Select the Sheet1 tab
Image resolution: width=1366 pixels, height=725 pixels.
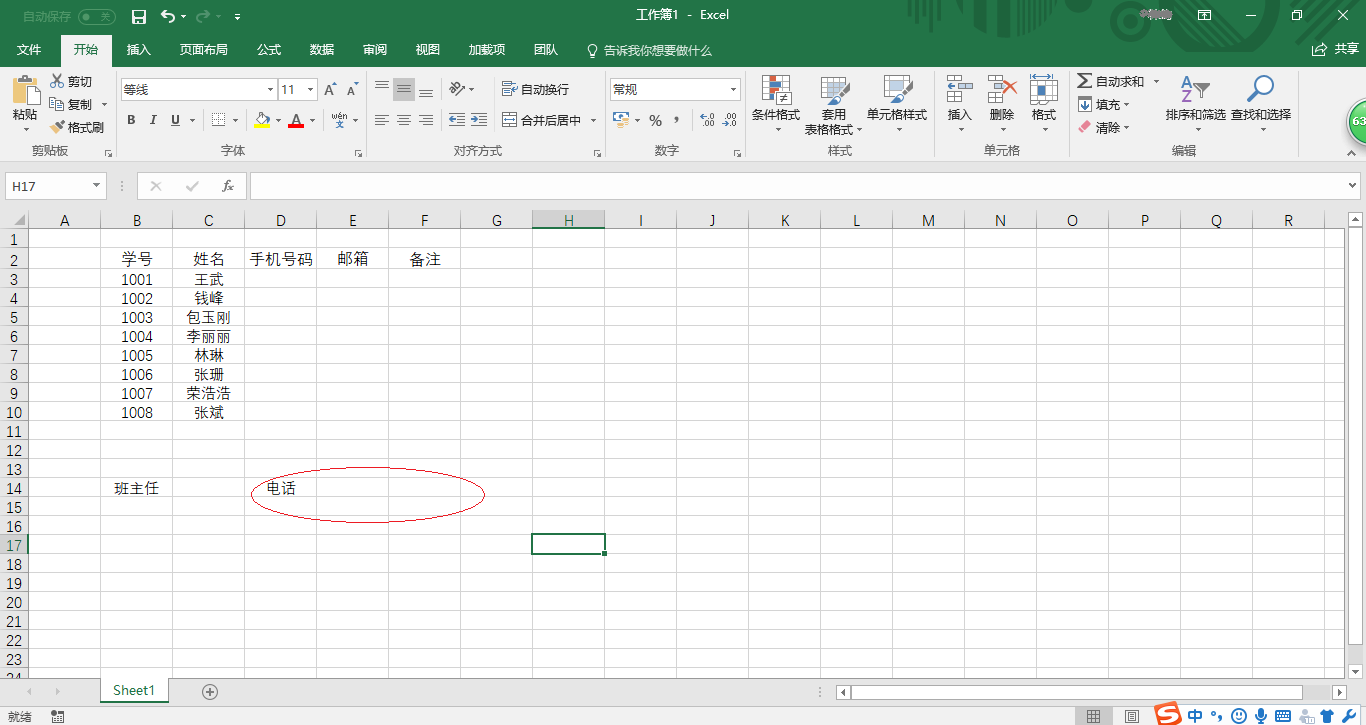(x=133, y=690)
